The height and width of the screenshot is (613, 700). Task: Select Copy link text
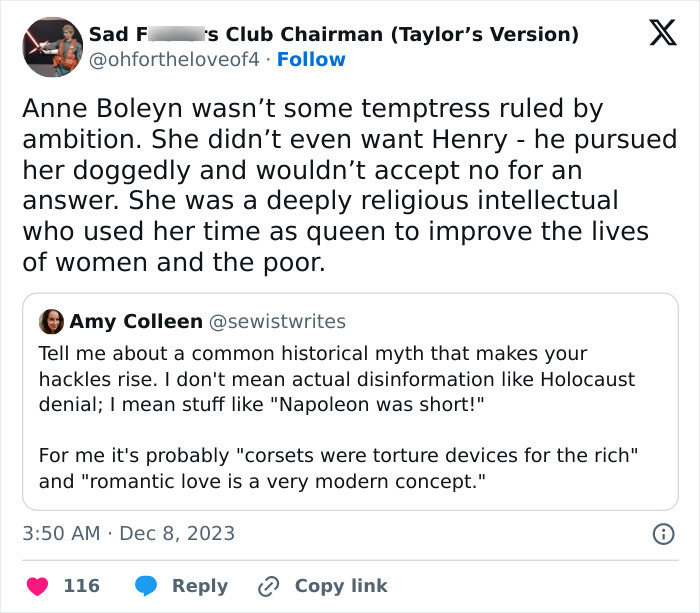coord(340,586)
